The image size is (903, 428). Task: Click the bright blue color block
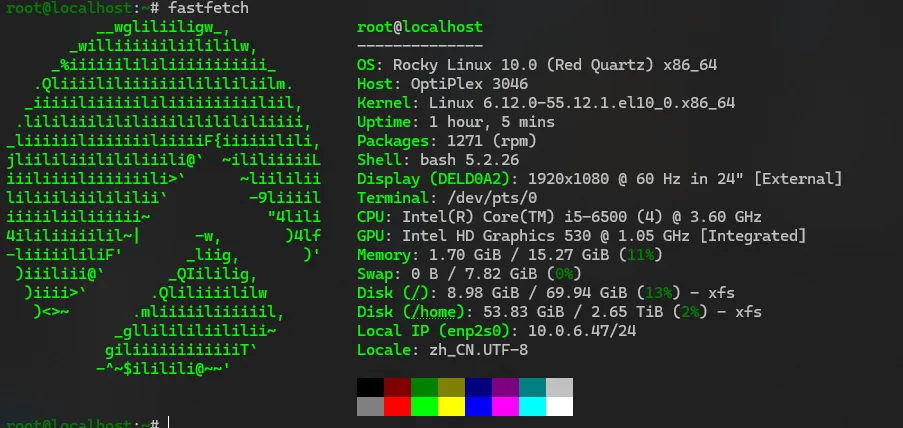pos(479,406)
